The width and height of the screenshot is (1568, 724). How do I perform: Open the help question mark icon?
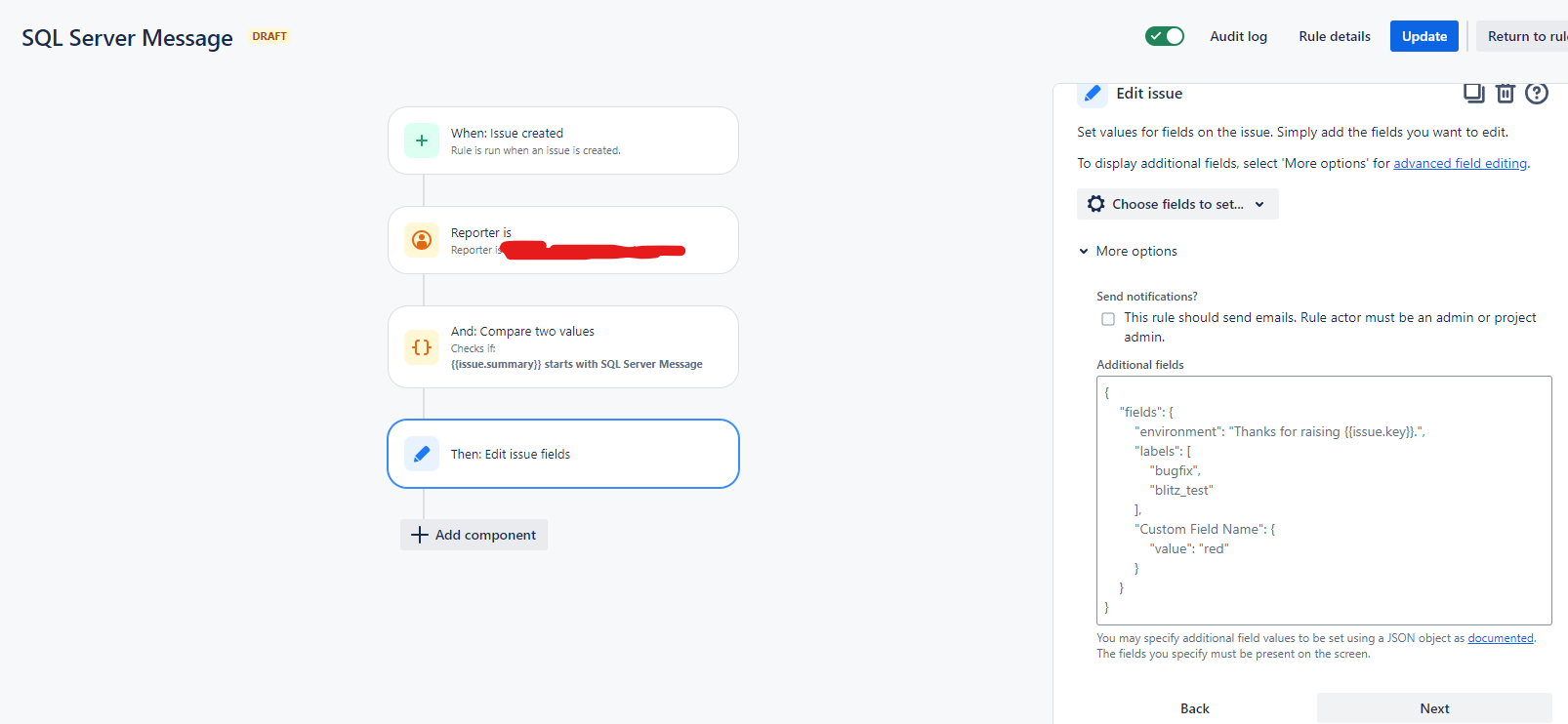[1537, 93]
